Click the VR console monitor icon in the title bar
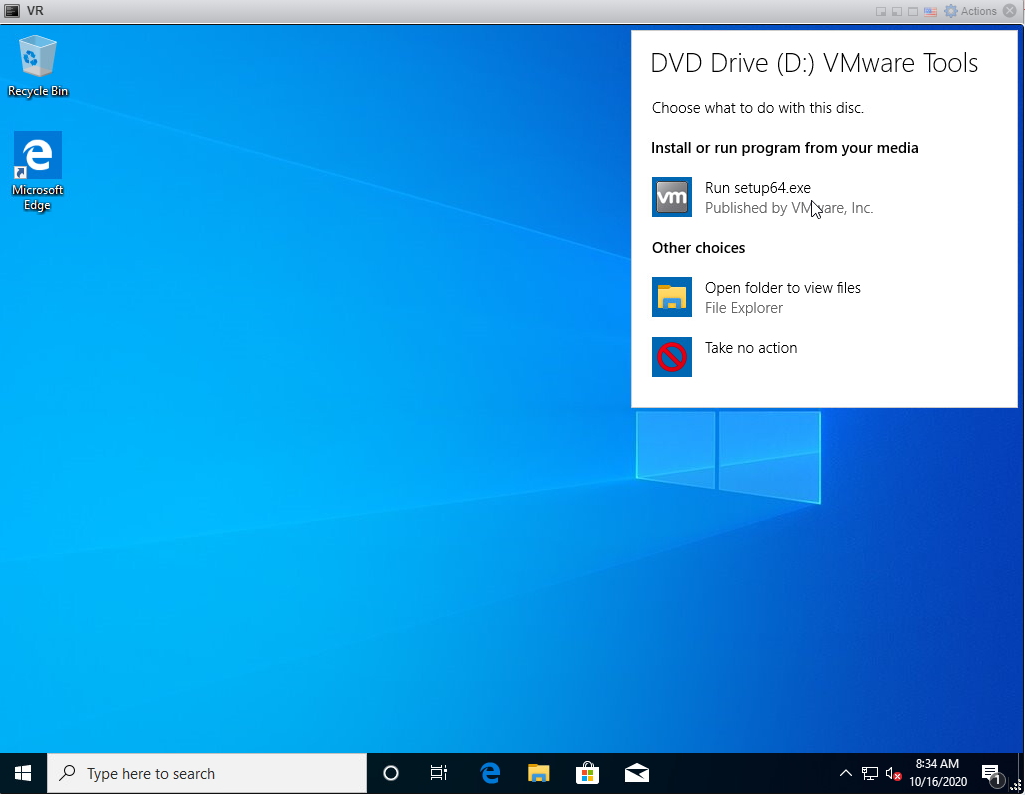Screen dimensions: 1025x795 click(x=12, y=11)
